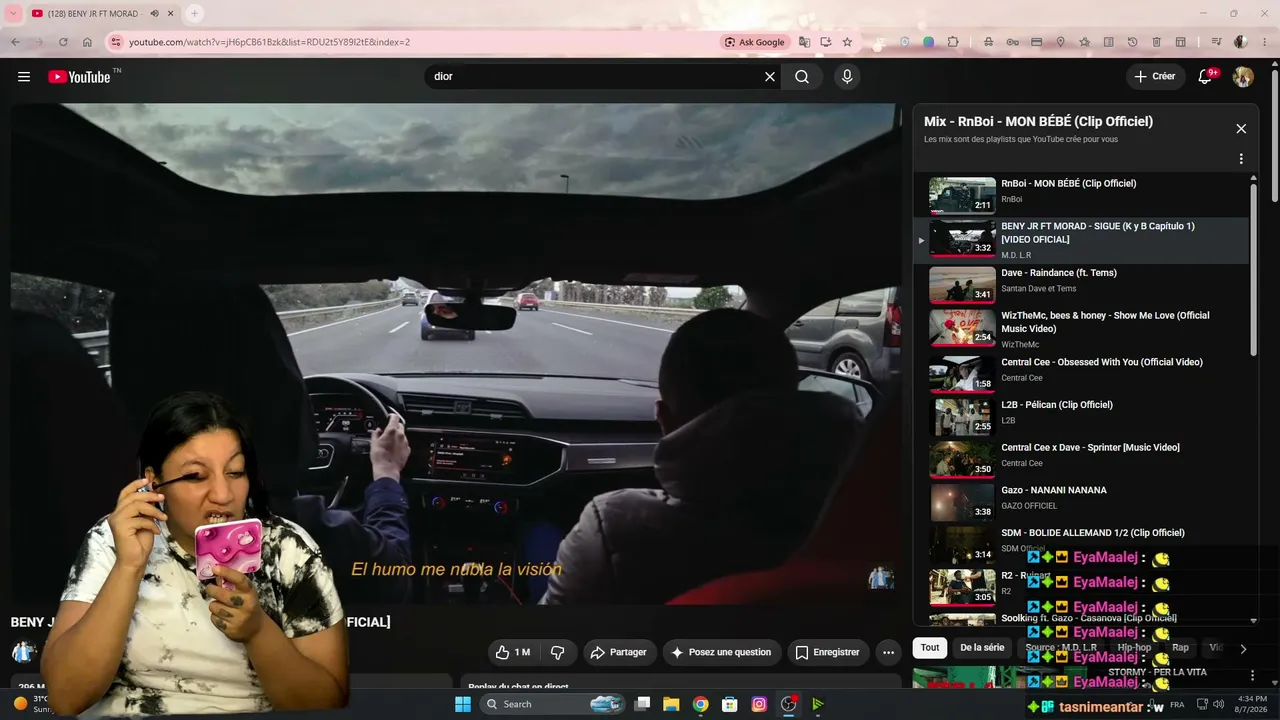Image resolution: width=1280 pixels, height=720 pixels.
Task: Save the video with Enregistrer
Action: click(827, 652)
